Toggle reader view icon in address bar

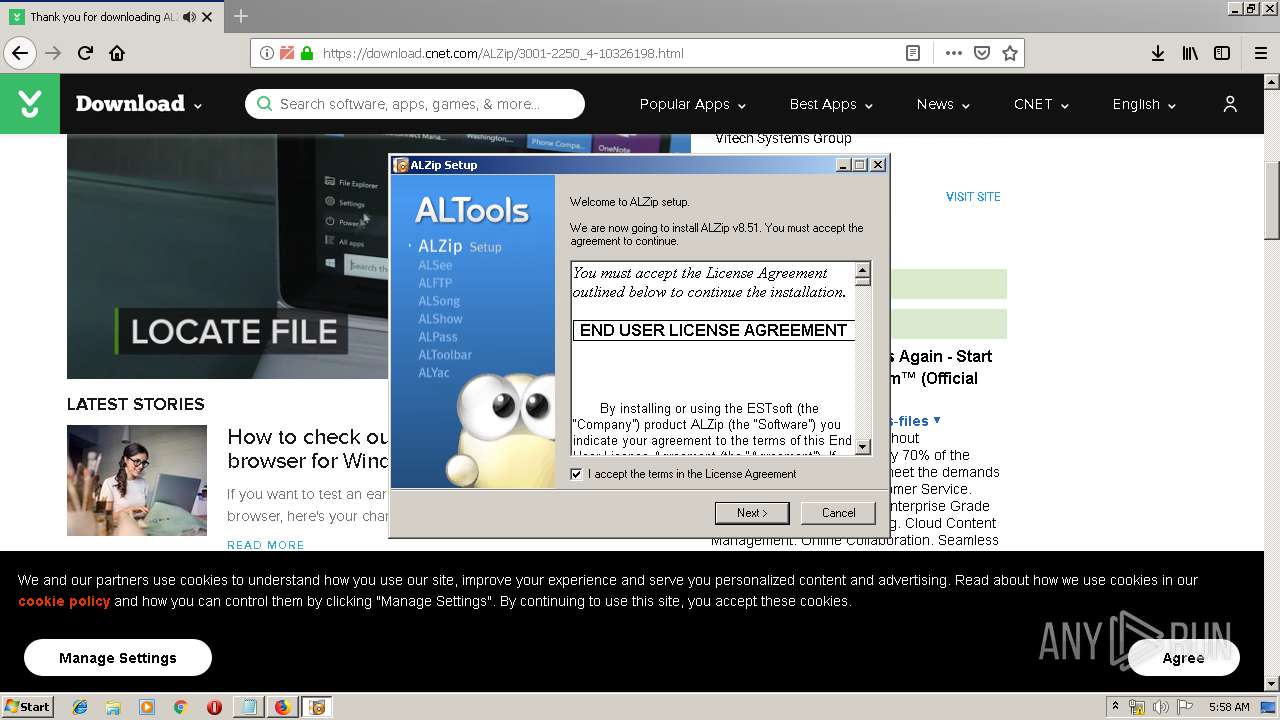tap(913, 53)
